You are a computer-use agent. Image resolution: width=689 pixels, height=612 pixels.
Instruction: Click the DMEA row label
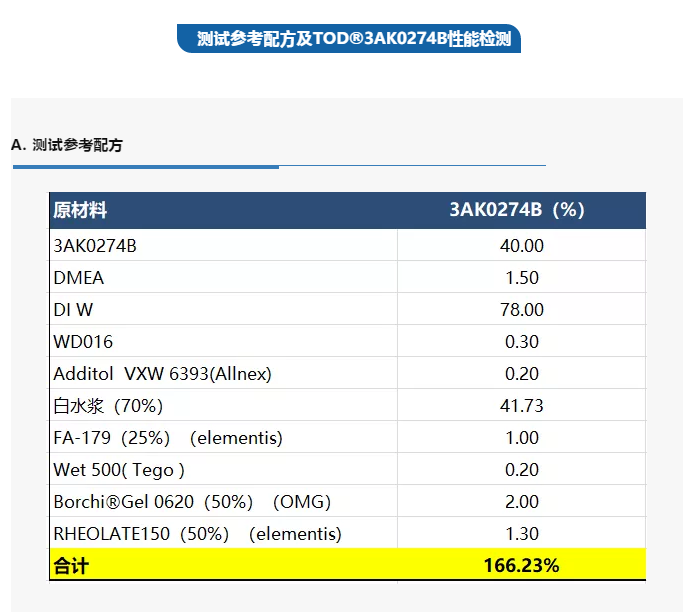click(79, 278)
